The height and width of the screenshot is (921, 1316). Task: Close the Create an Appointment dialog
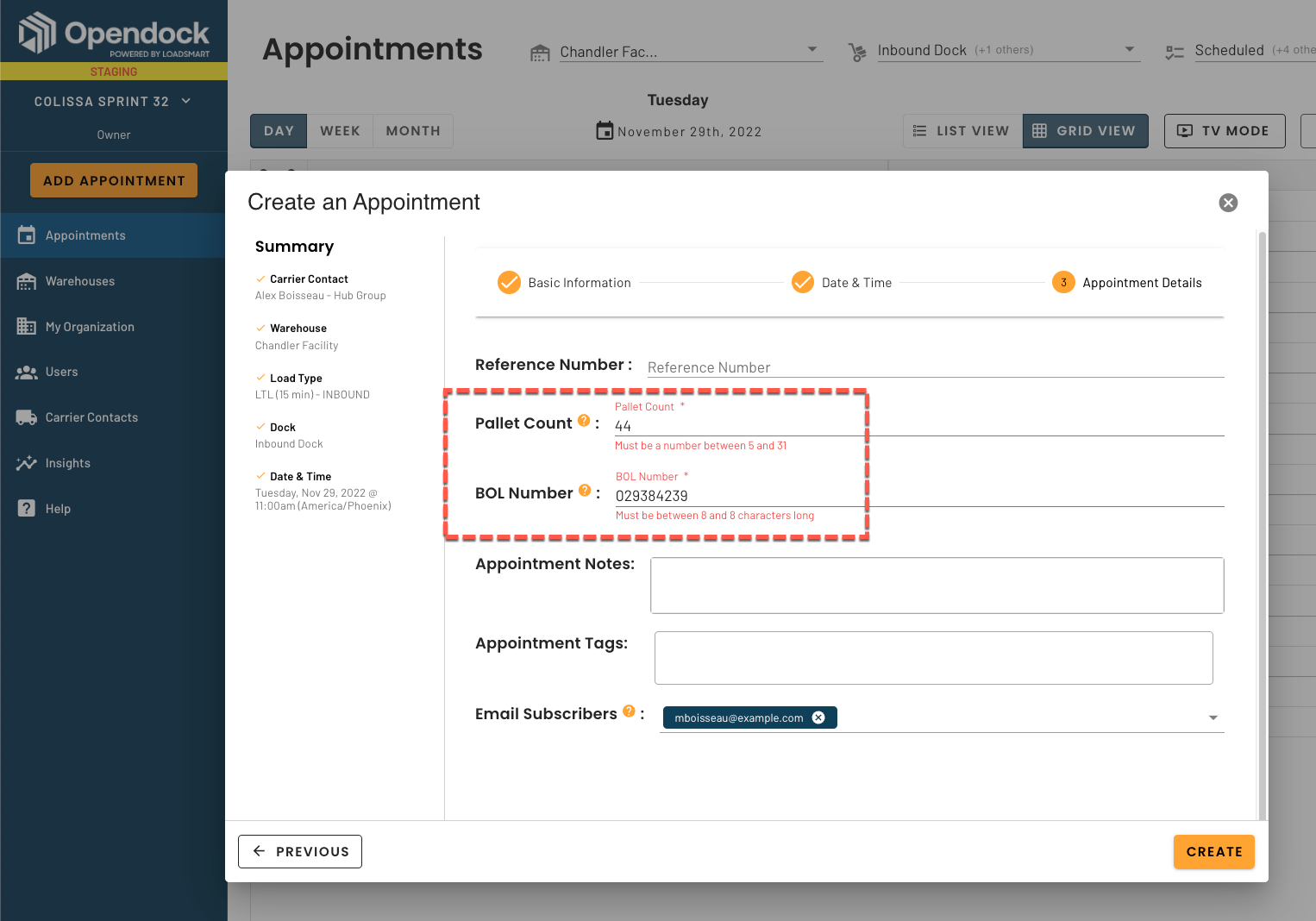1228,203
